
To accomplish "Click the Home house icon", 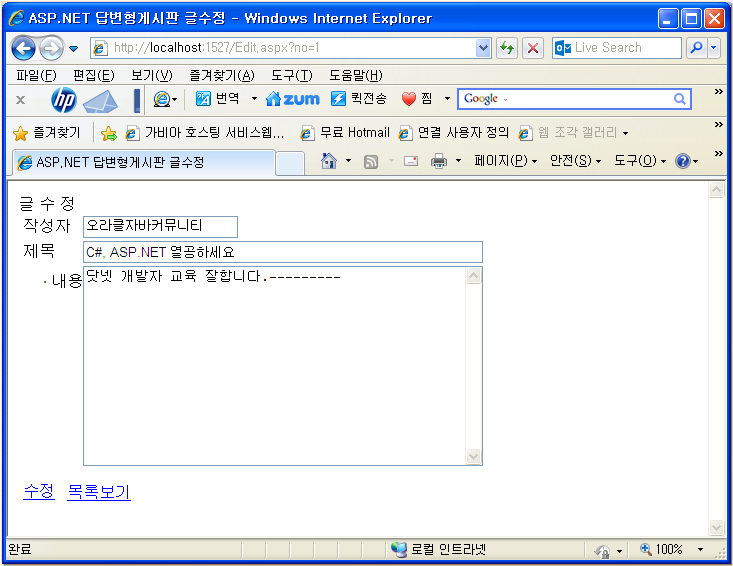I will tap(329, 161).
